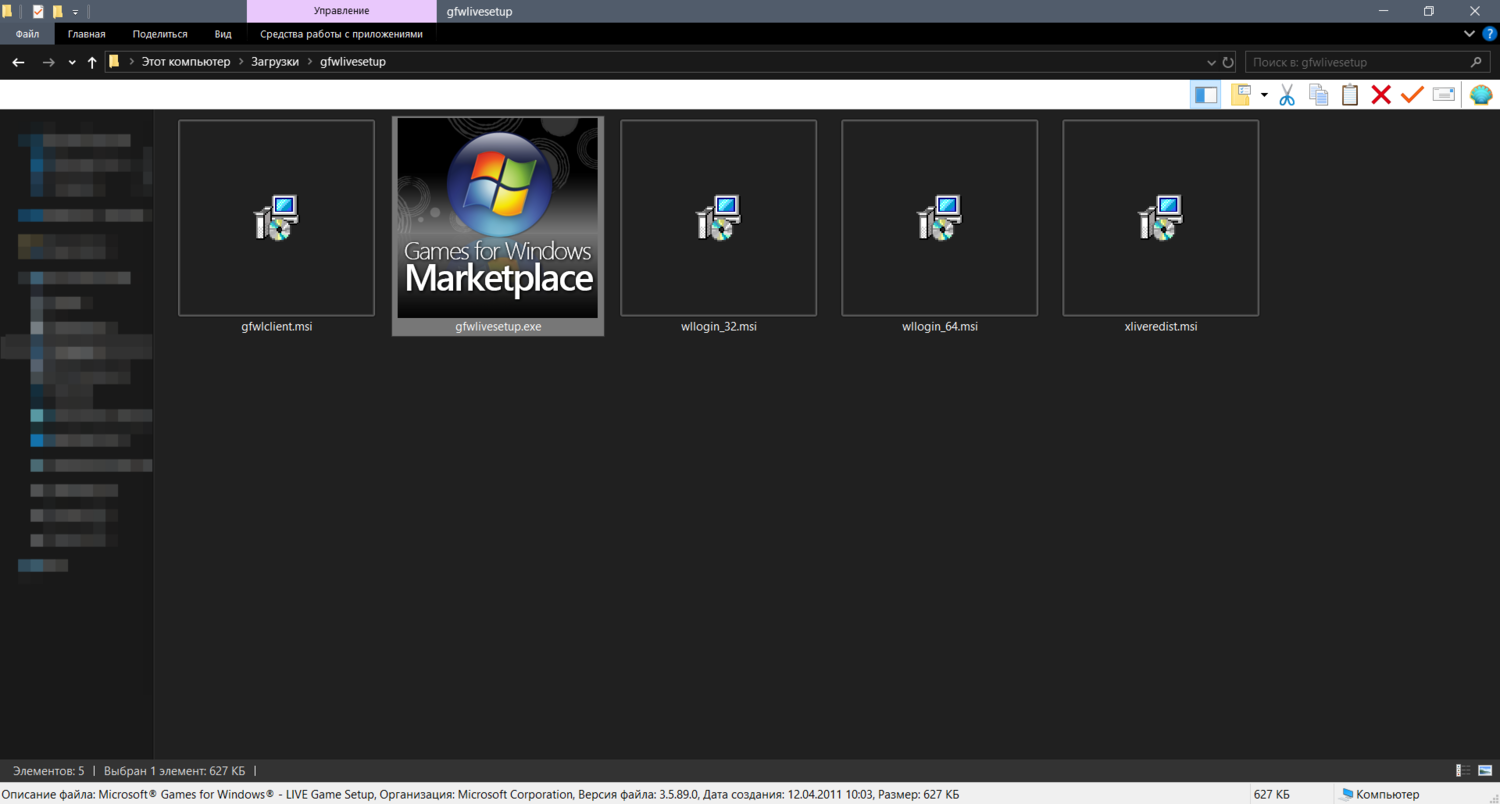Open the address bar history dropdown
Image resolution: width=1500 pixels, height=804 pixels.
[1211, 62]
